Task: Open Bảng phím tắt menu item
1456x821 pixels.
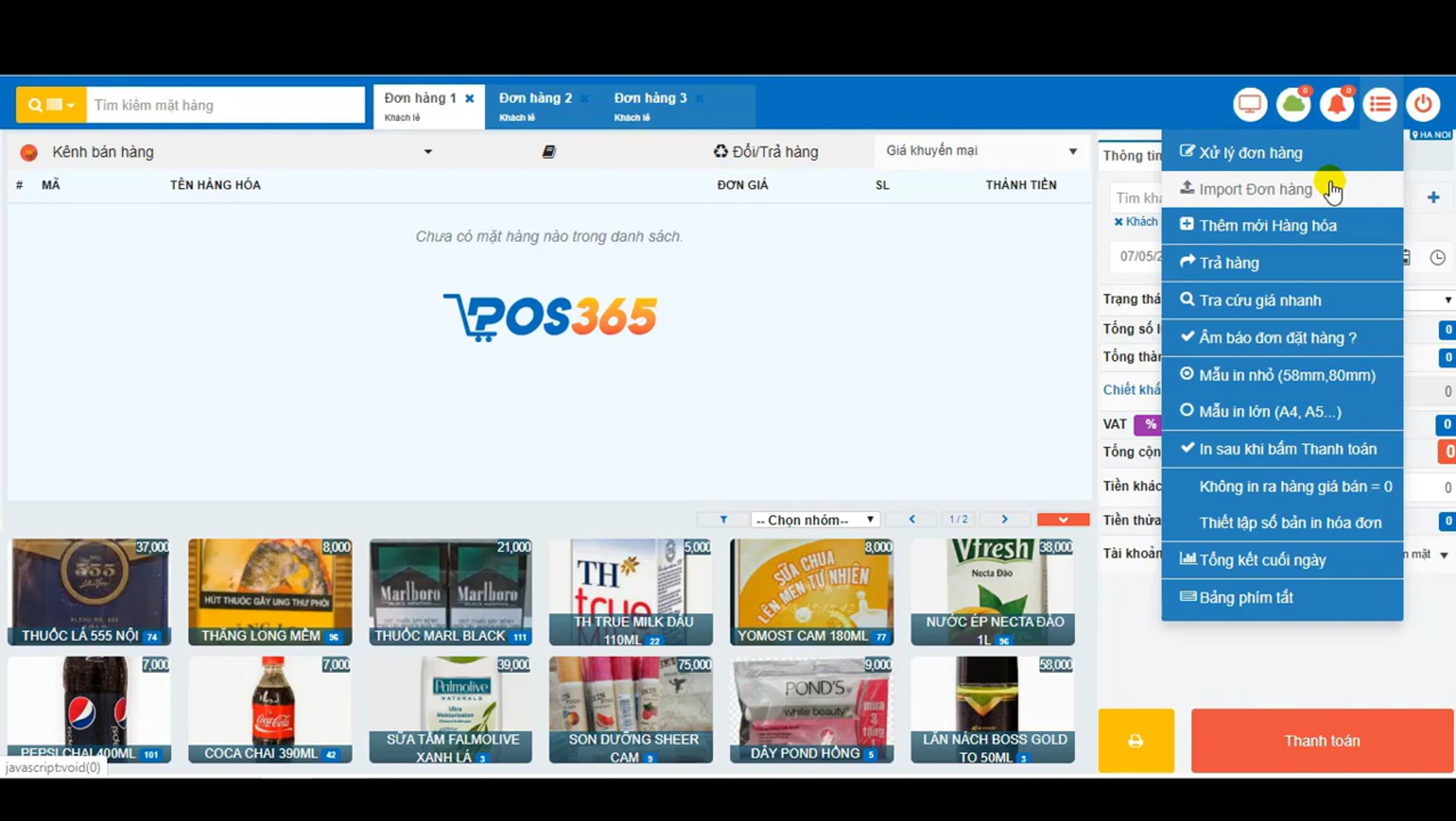Action: pyautogui.click(x=1282, y=597)
